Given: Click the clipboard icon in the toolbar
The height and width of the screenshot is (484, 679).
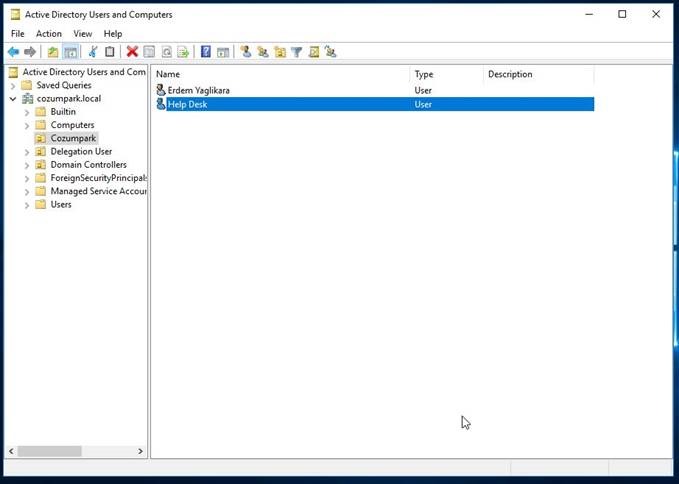Looking at the screenshot, I should (x=110, y=52).
